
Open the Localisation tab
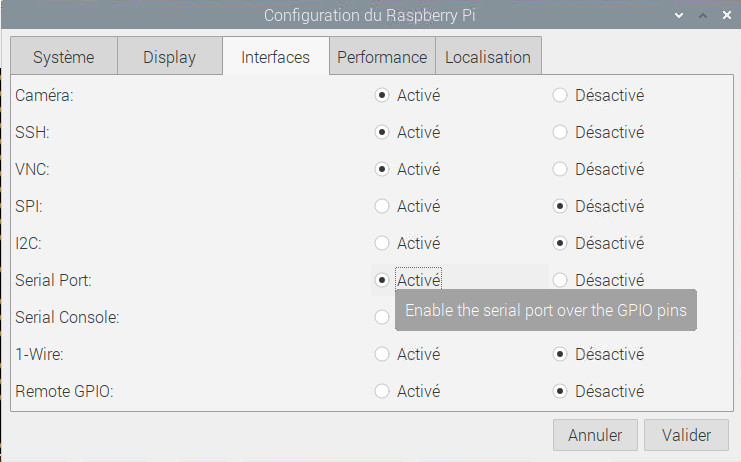click(488, 57)
